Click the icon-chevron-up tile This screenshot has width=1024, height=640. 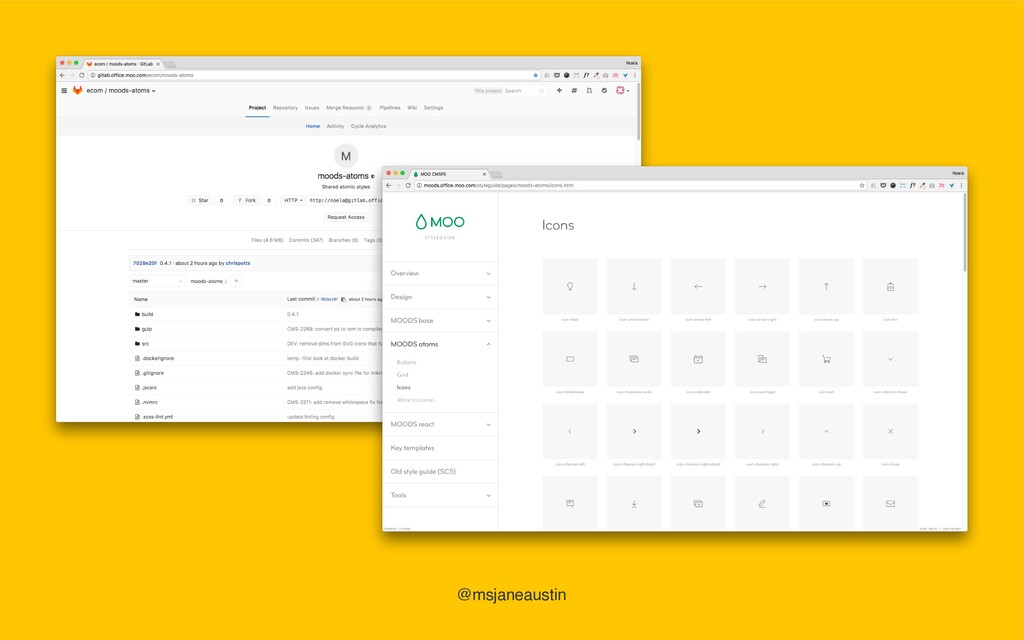[x=826, y=431]
